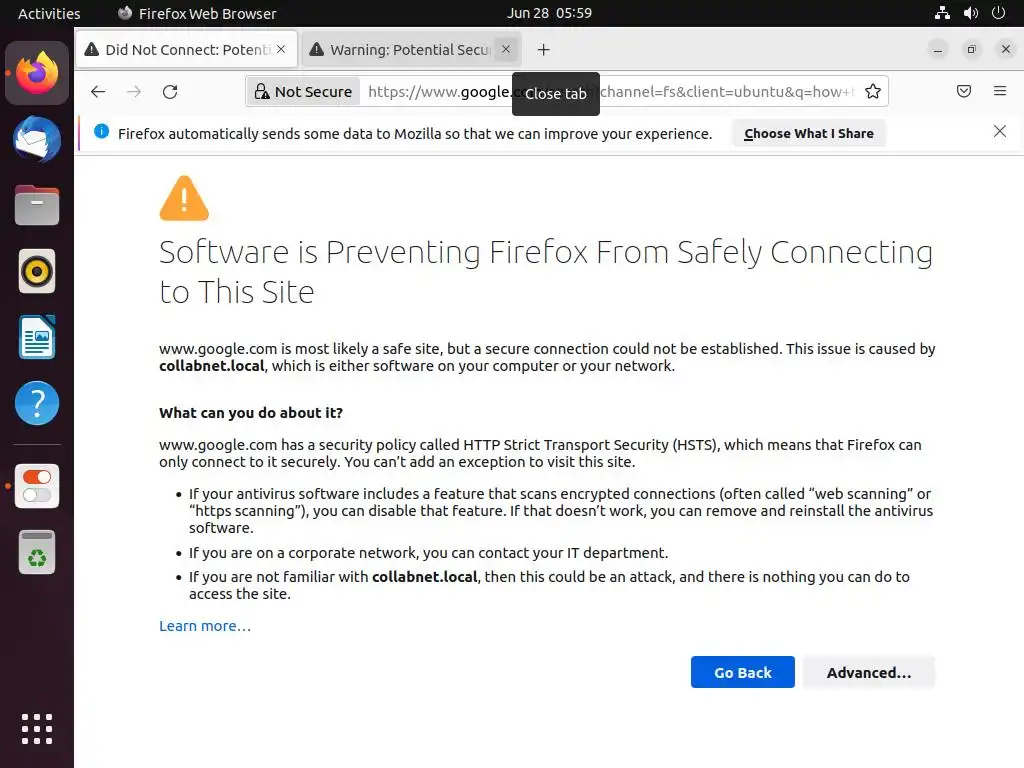This screenshot has height=768, width=1024.
Task: Show Applications grid in the dock
Action: tap(37, 728)
